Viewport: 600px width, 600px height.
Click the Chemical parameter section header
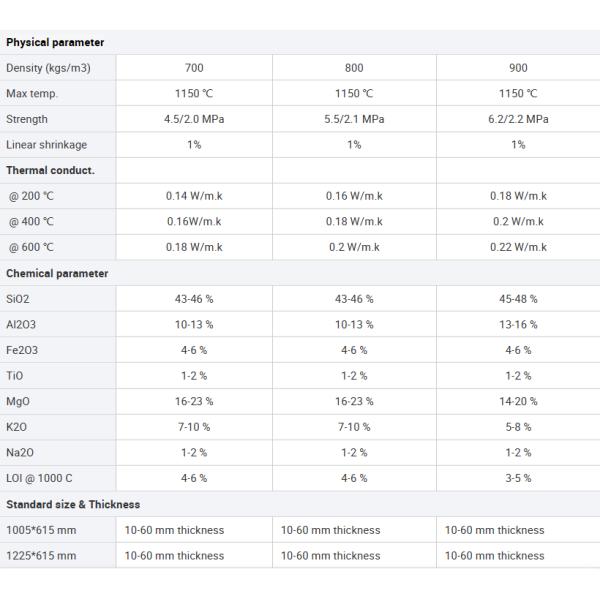tap(57, 273)
